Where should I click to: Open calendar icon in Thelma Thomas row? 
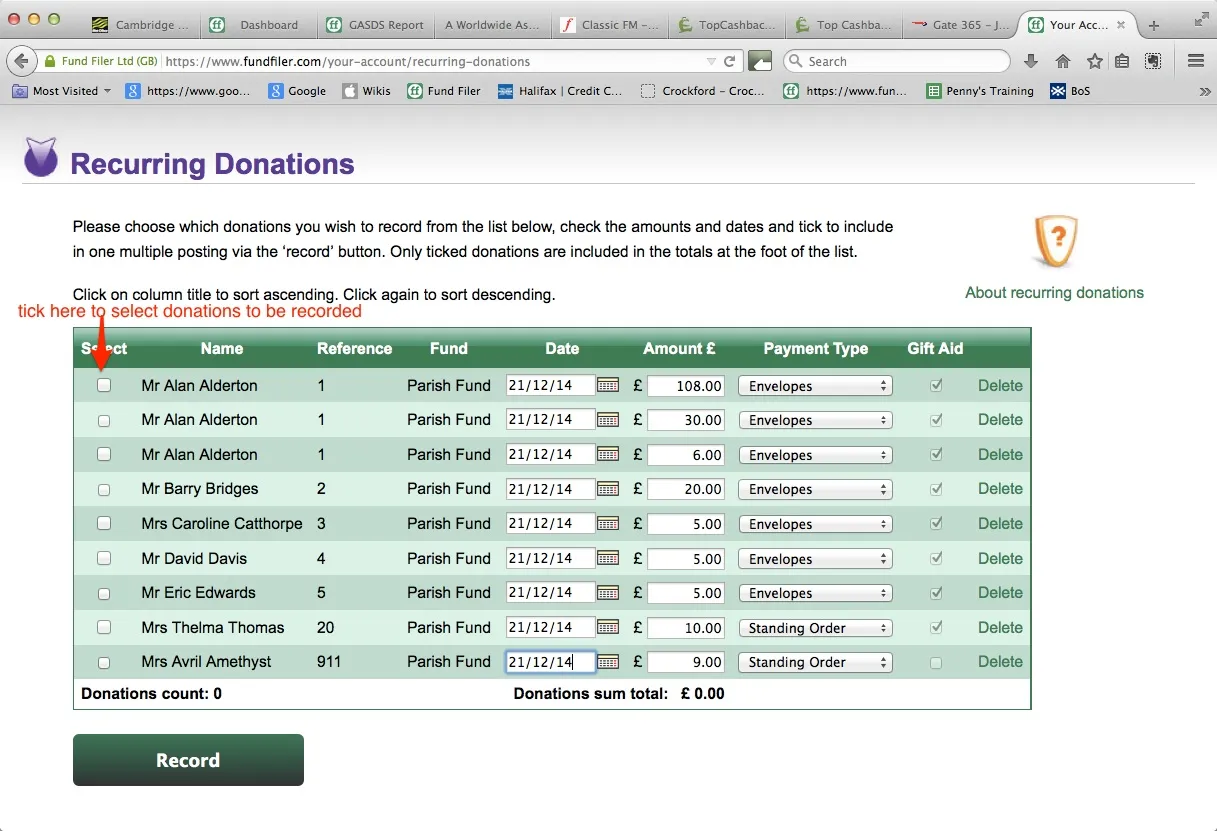click(608, 627)
